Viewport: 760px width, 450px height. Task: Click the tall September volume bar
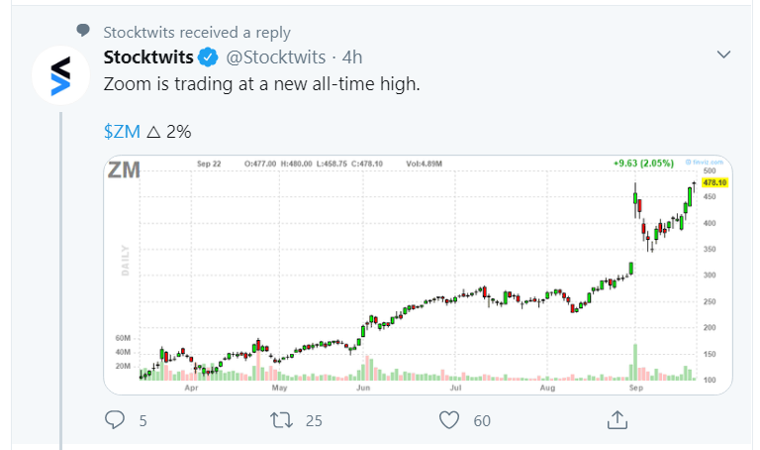pyautogui.click(x=635, y=362)
